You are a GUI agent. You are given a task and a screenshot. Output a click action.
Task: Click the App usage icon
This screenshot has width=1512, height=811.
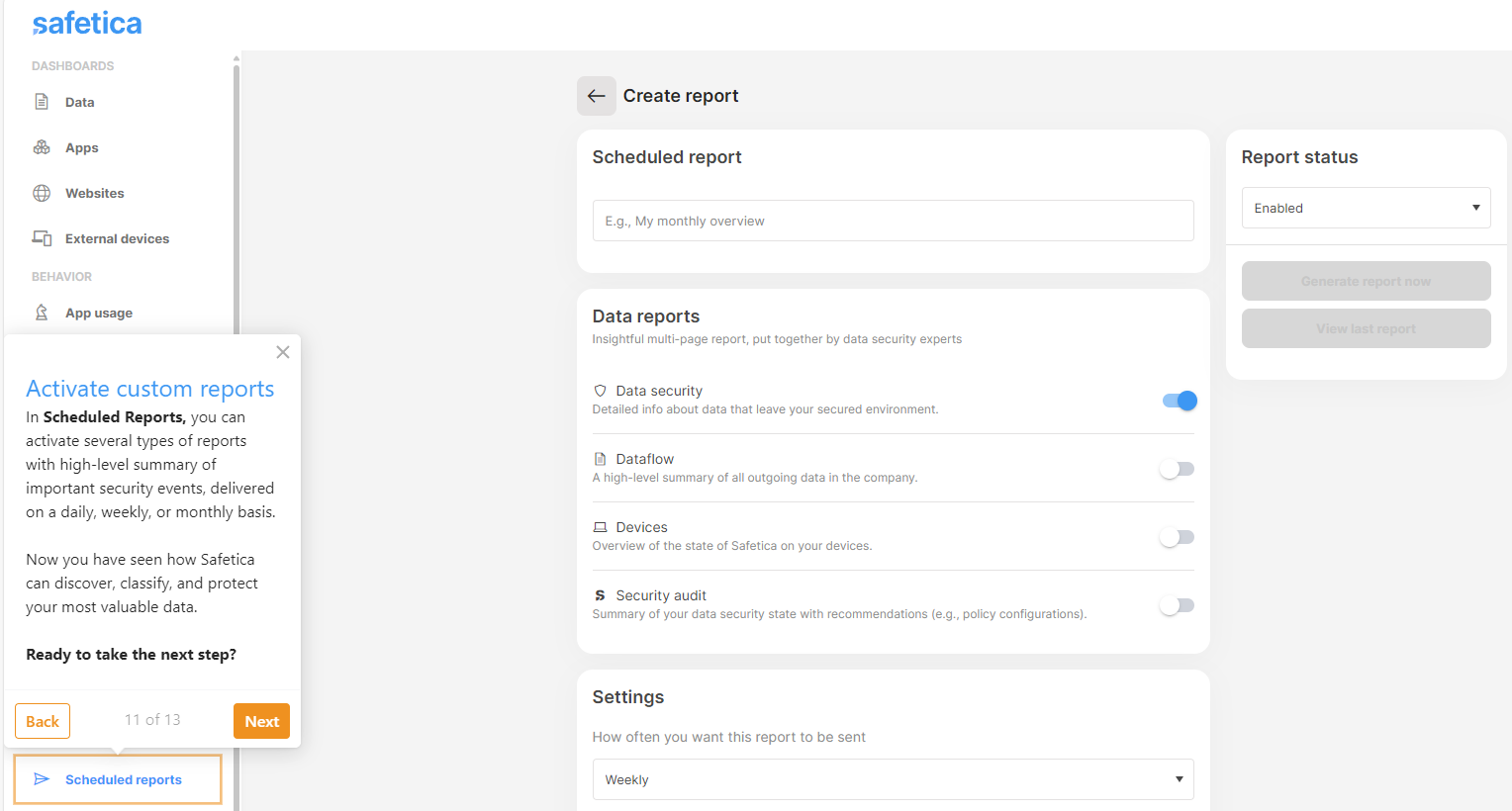click(x=42, y=313)
